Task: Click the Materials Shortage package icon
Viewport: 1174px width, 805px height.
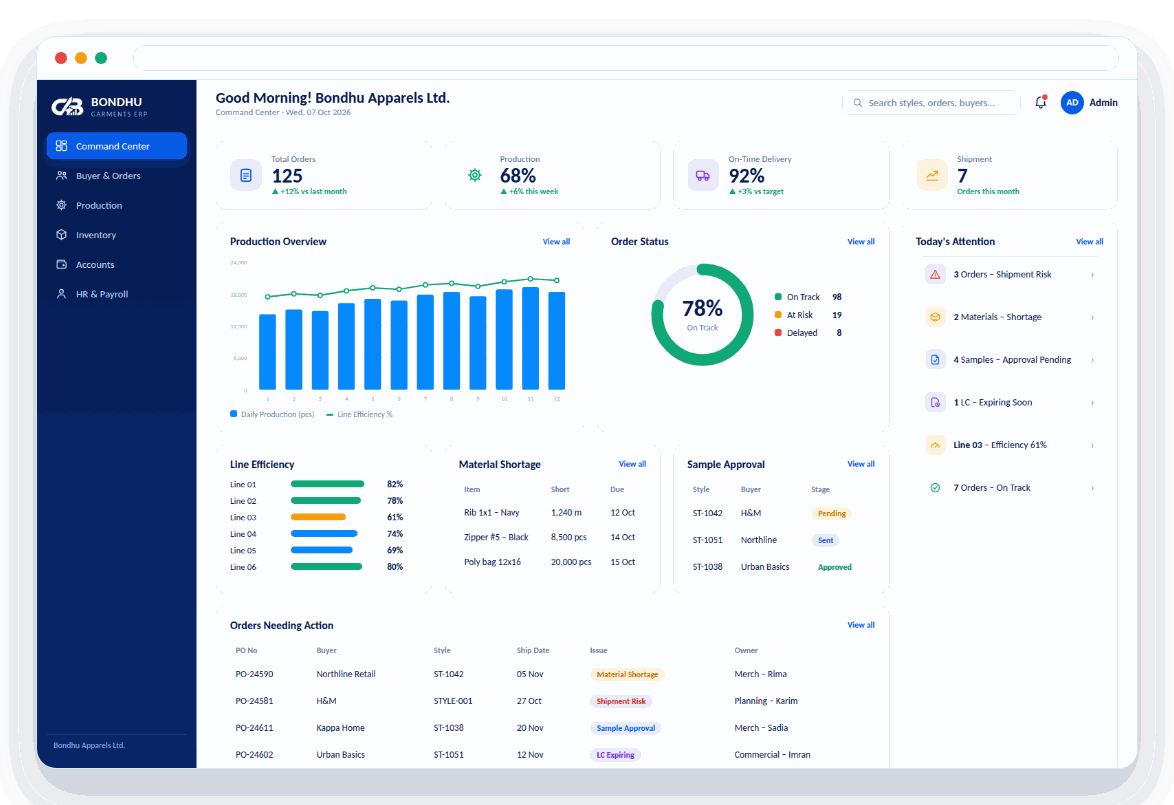Action: [x=935, y=317]
